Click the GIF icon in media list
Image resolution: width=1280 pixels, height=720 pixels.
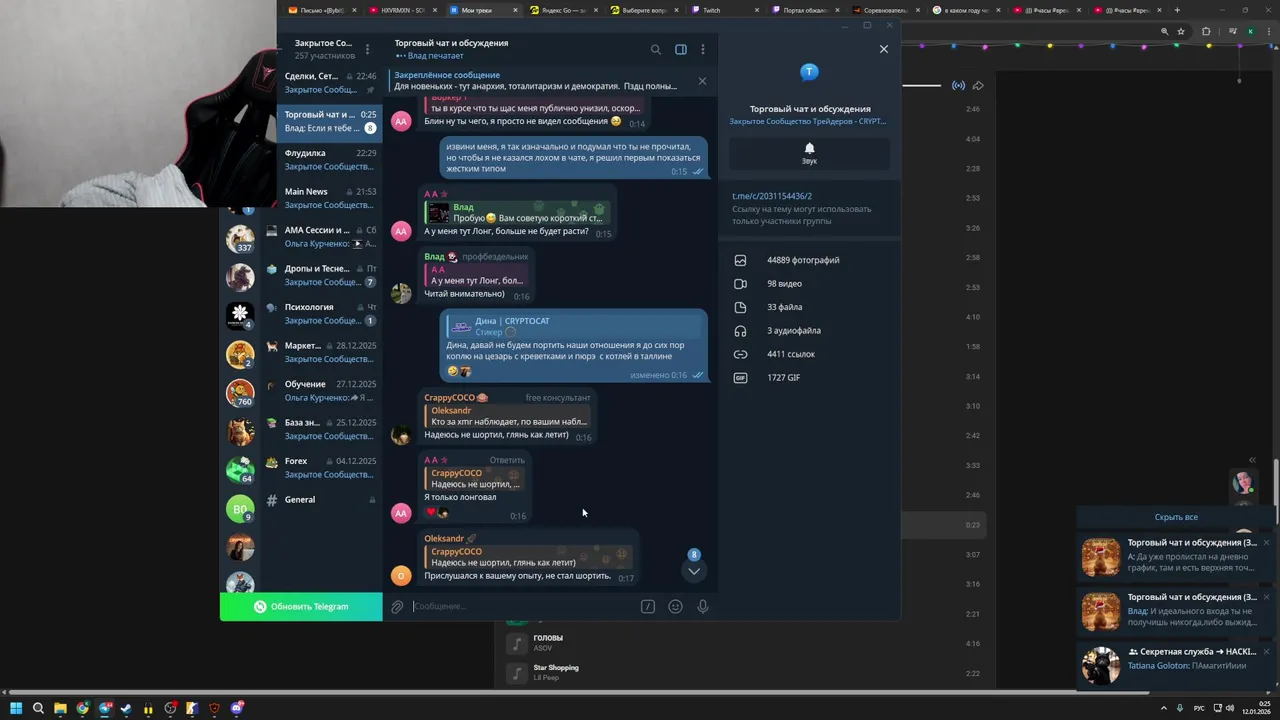(740, 378)
